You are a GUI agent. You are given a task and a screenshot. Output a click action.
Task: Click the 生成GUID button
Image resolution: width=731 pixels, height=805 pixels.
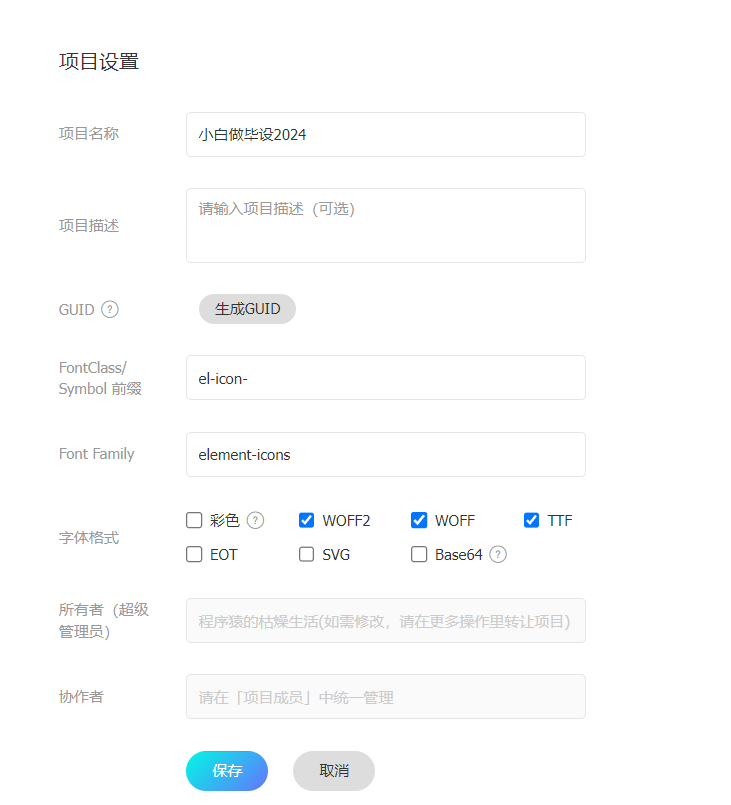[247, 309]
